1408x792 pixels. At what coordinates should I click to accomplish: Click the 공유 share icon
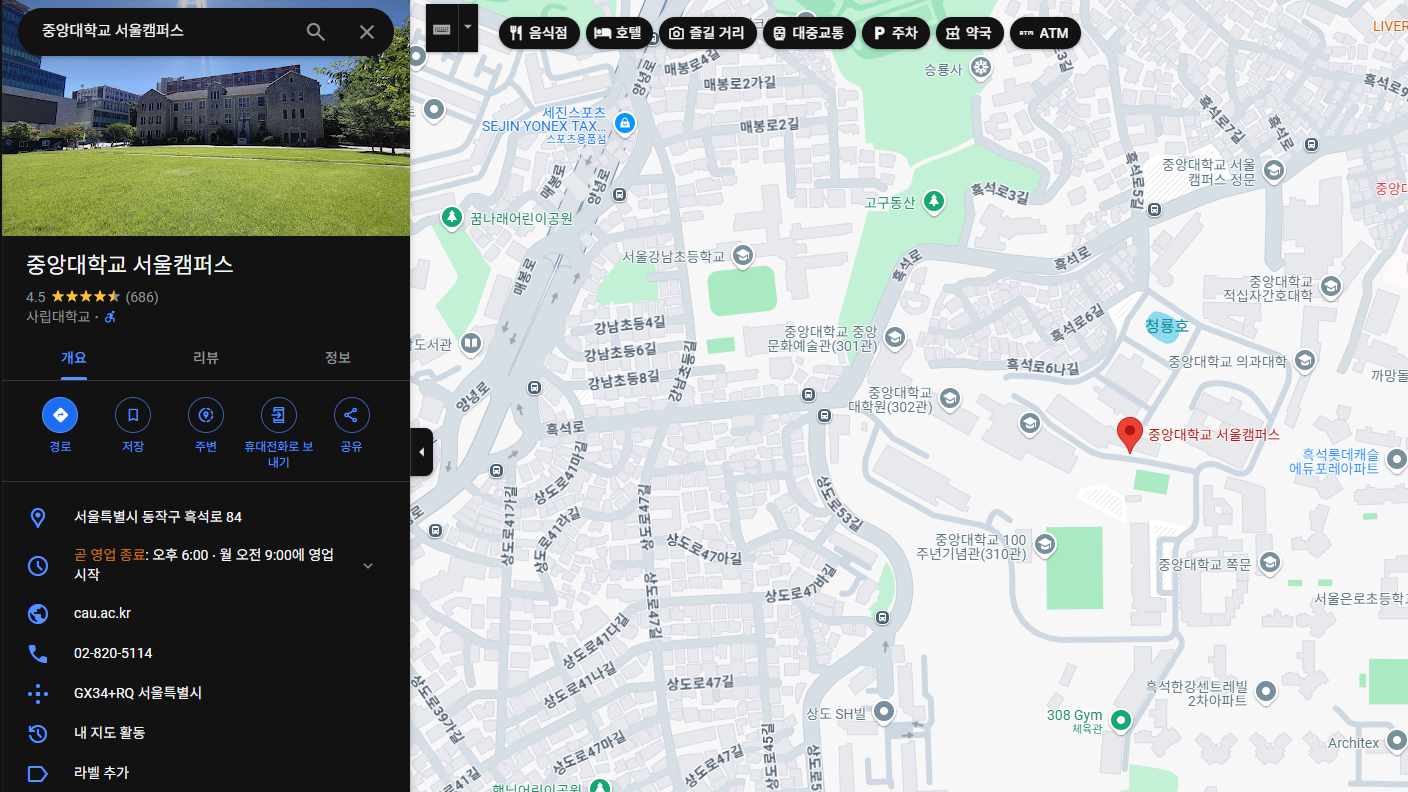(x=351, y=415)
